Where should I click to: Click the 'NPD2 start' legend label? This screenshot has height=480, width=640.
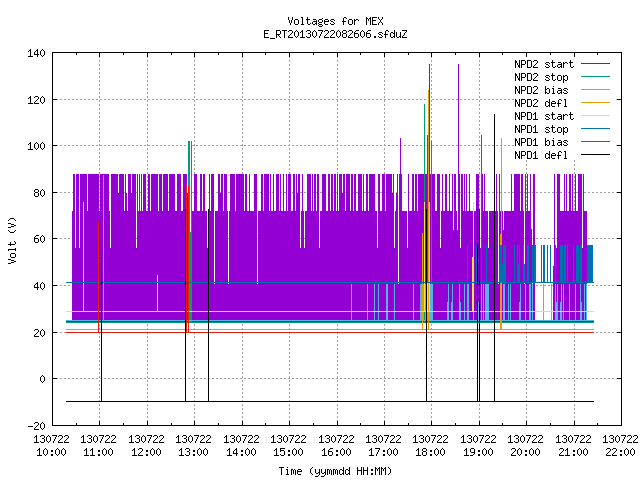544,64
